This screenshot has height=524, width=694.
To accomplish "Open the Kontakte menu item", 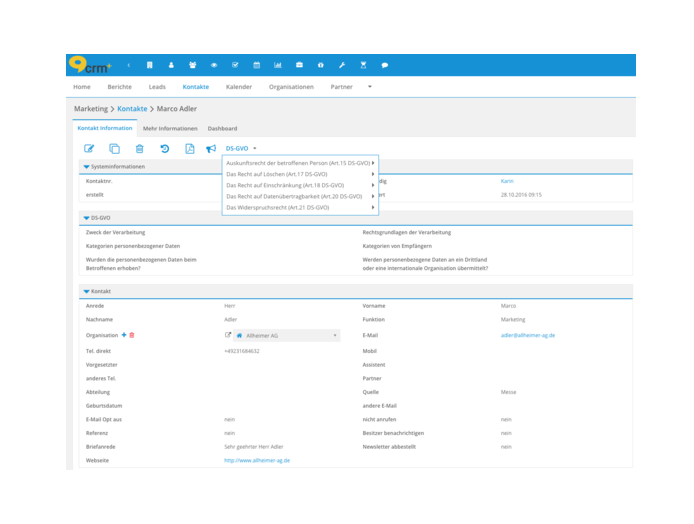I will point(196,87).
